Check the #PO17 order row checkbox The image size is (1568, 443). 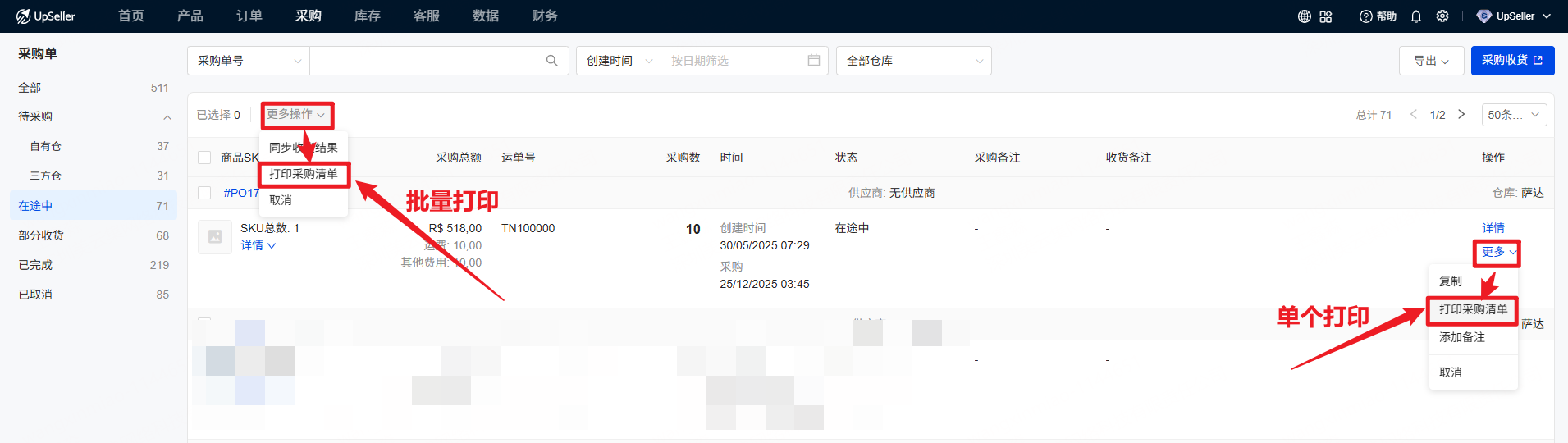pos(204,193)
